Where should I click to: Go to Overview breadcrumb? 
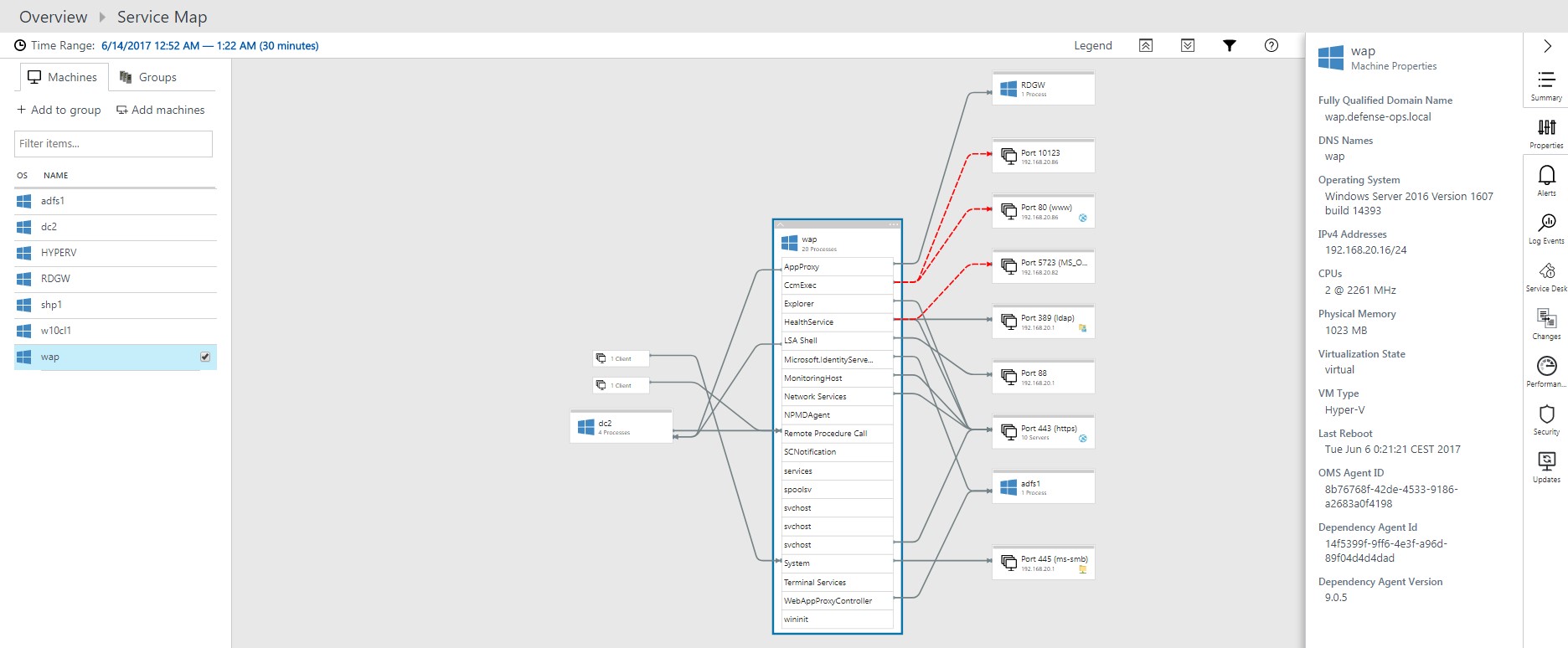pos(53,17)
